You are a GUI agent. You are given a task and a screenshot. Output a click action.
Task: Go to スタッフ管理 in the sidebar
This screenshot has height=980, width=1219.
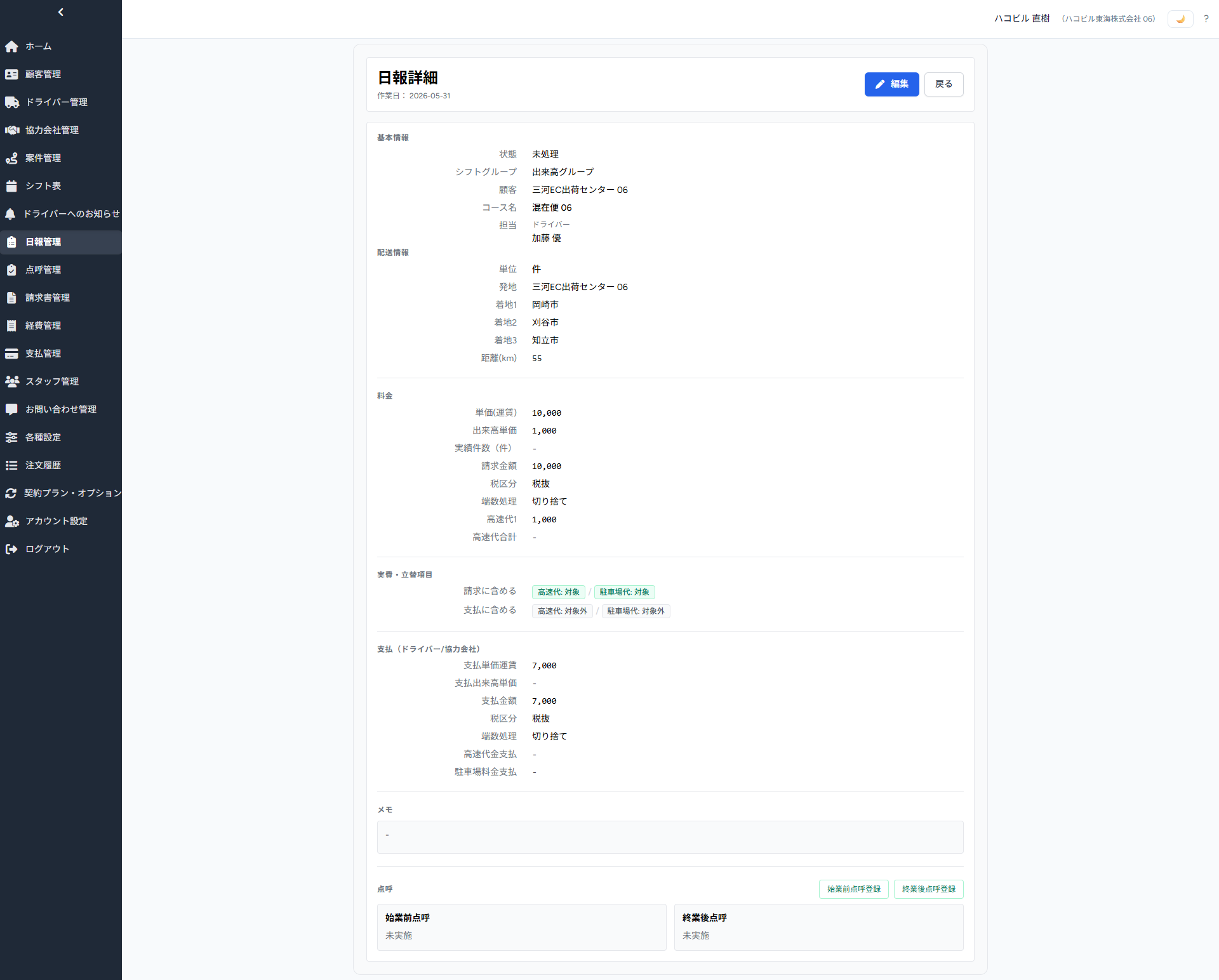[x=61, y=381]
